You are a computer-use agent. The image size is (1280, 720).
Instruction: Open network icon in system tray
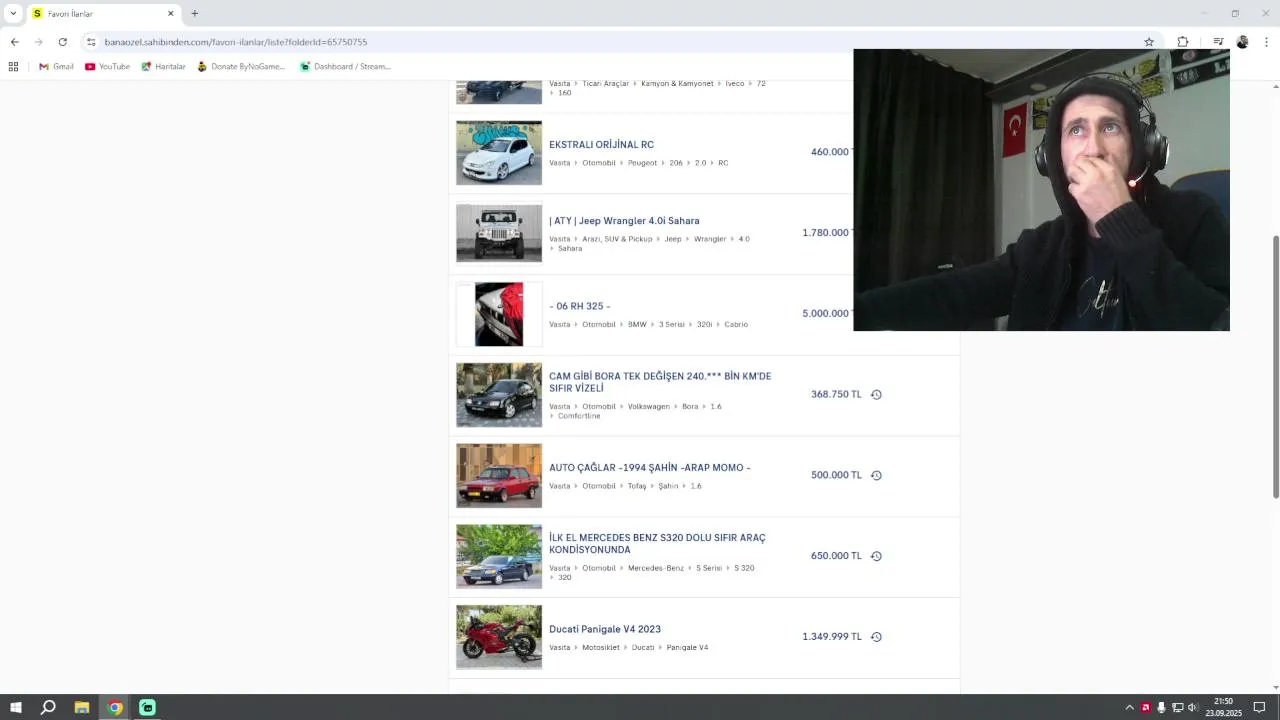click(x=1177, y=708)
